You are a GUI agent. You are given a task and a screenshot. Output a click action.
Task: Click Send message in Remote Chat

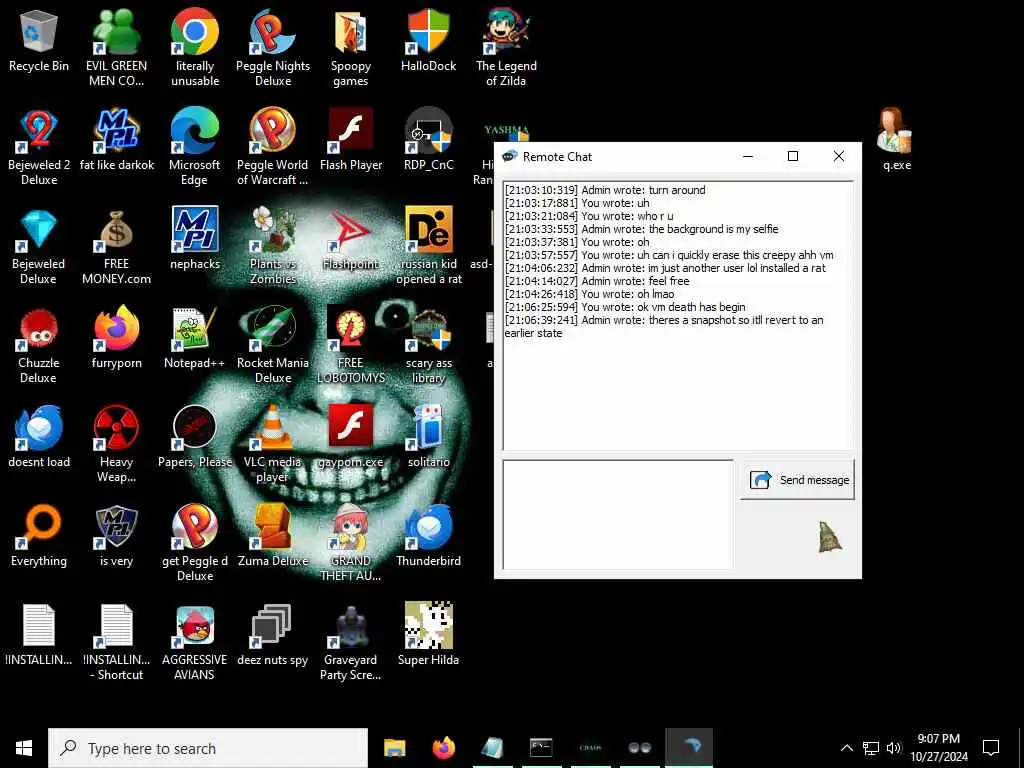point(797,480)
